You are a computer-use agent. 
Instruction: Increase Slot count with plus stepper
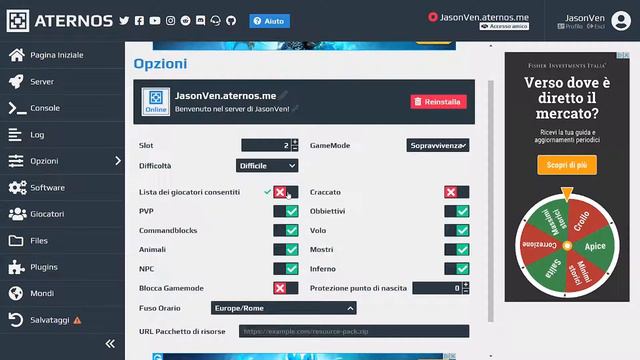(x=295, y=142)
